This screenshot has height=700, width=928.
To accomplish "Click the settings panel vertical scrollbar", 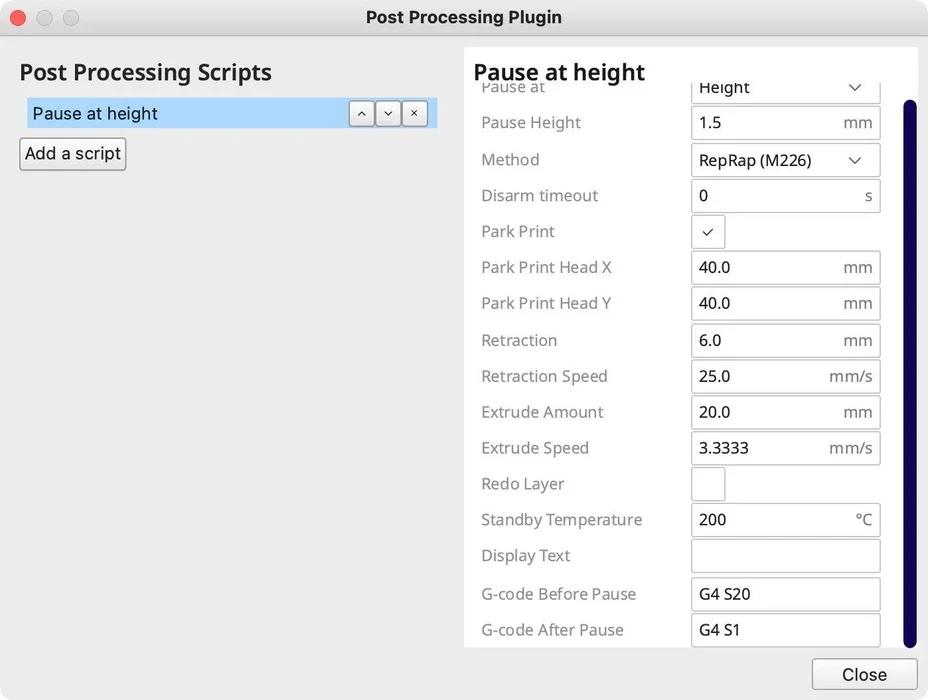I will coord(910,372).
